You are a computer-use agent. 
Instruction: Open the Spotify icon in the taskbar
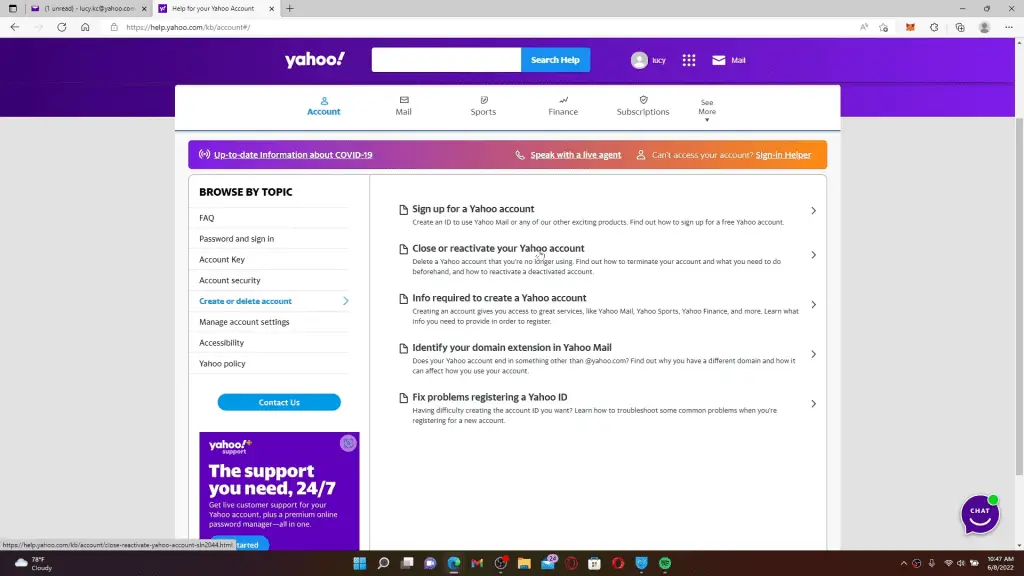point(665,563)
